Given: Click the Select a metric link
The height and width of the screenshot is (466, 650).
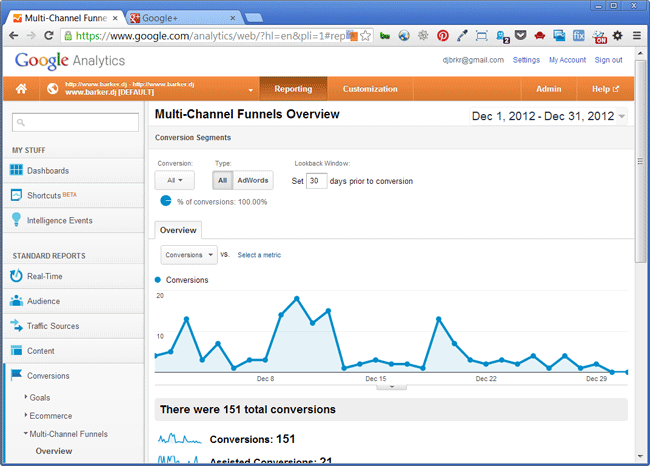Looking at the screenshot, I should pyautogui.click(x=259, y=255).
